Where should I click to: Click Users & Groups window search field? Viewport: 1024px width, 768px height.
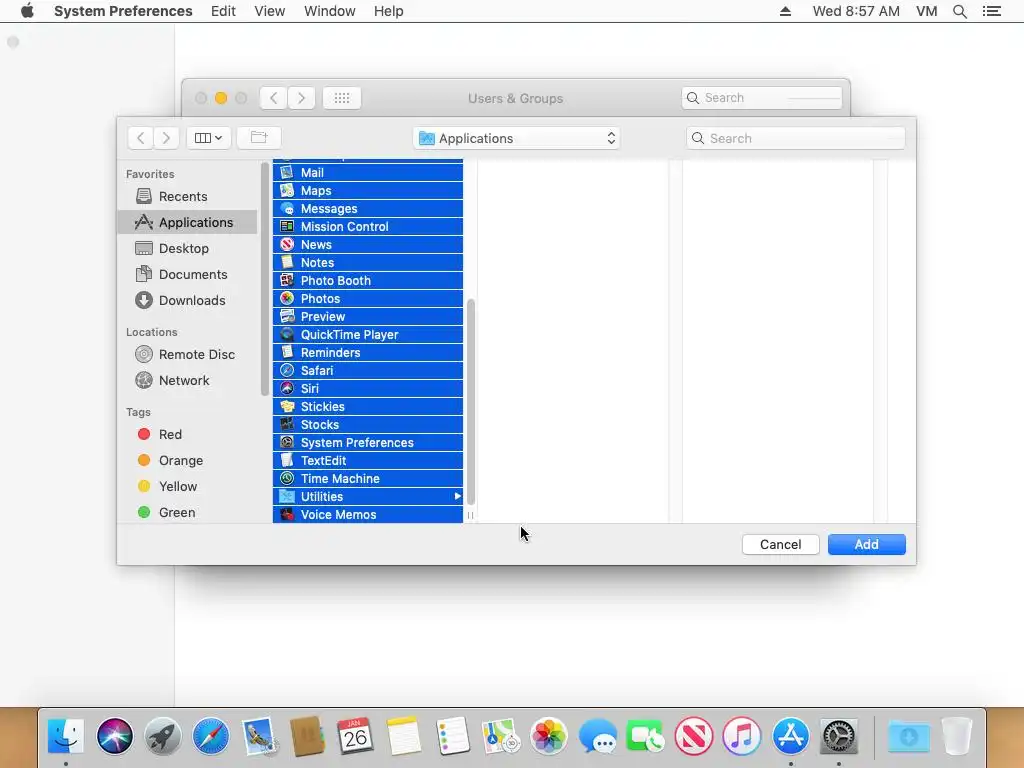[761, 98]
